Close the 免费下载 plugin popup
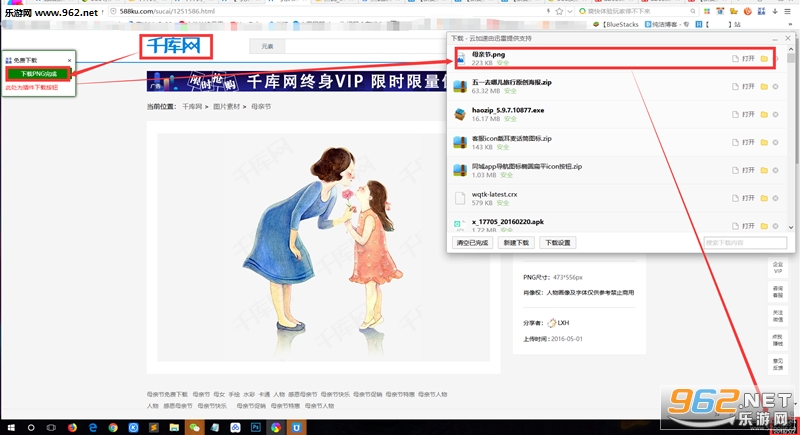Image resolution: width=800 pixels, height=435 pixels. 69,60
